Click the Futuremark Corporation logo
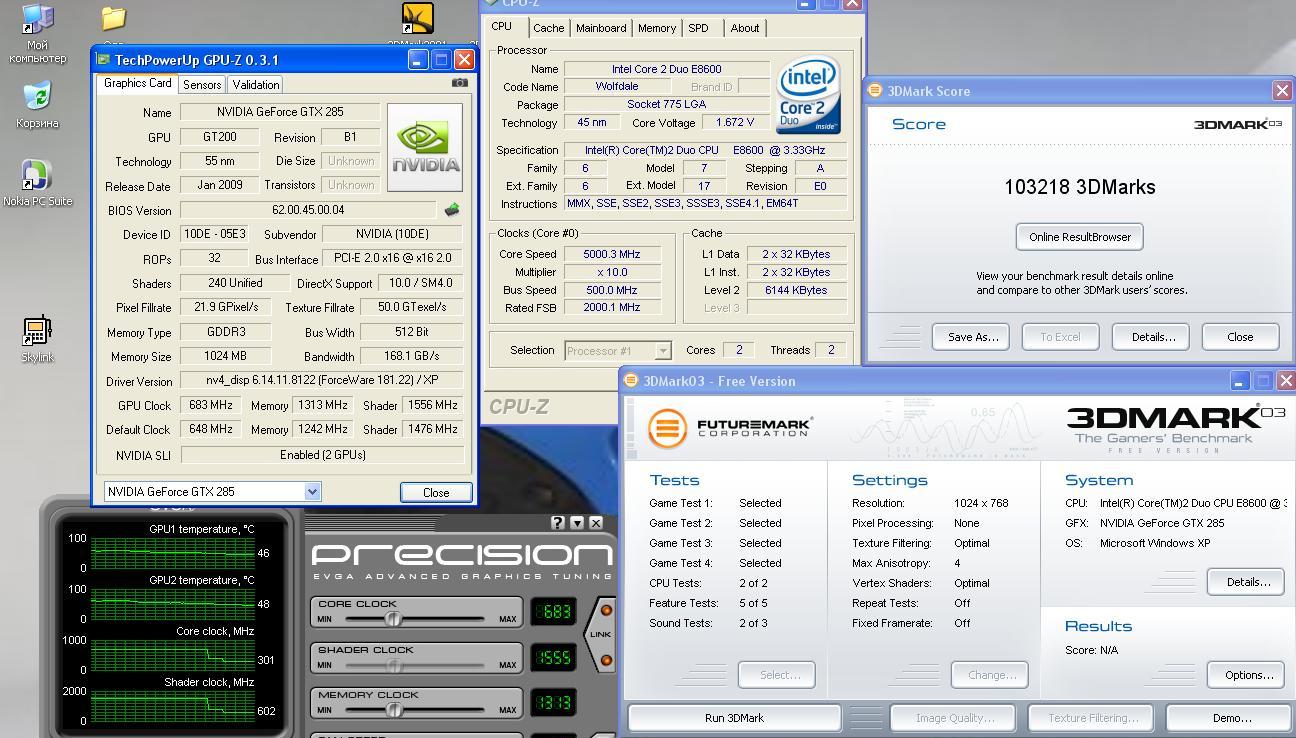The height and width of the screenshot is (738, 1296). point(729,427)
